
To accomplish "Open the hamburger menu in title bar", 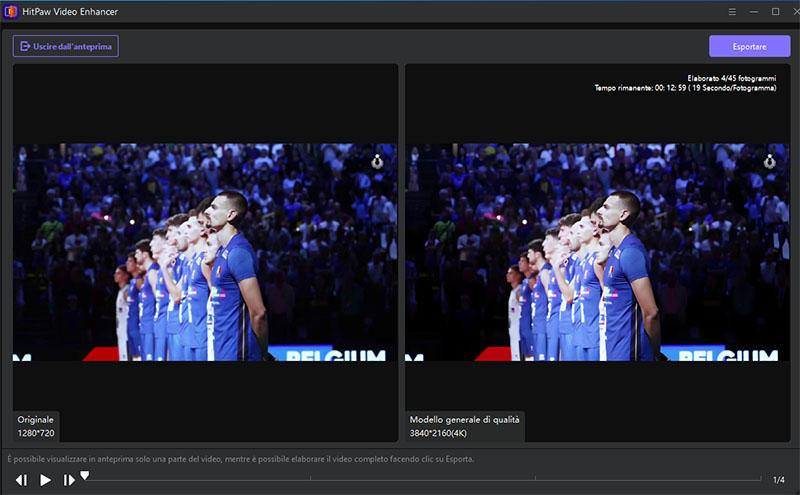I will (731, 11).
